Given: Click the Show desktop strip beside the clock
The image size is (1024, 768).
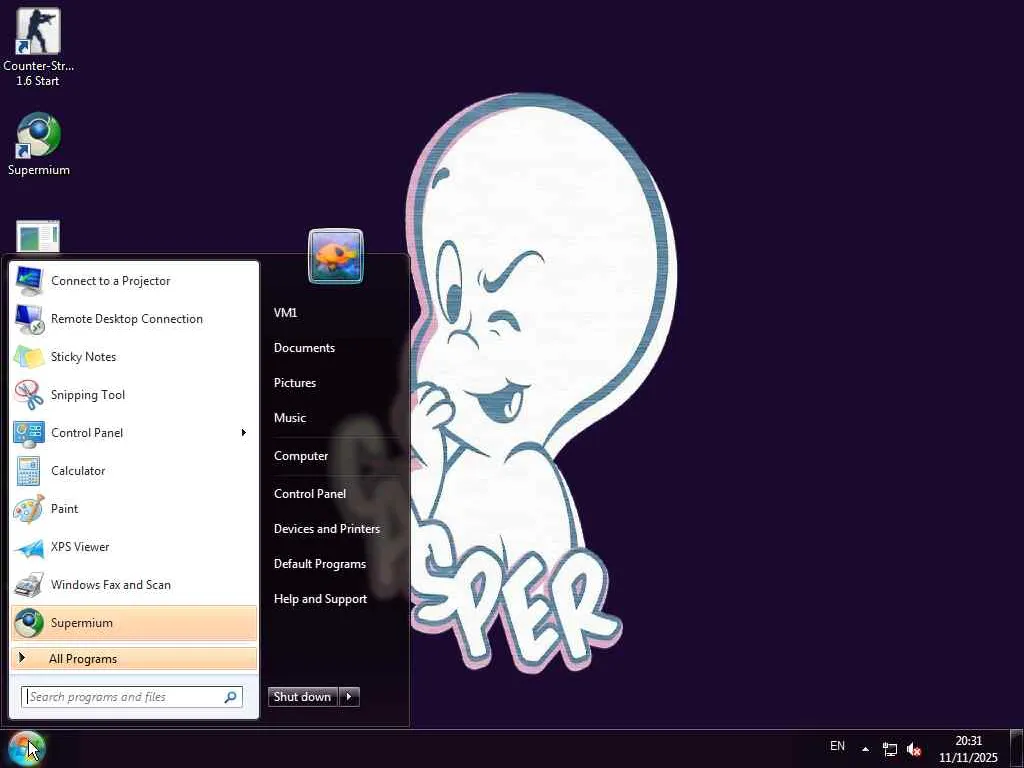Looking at the screenshot, I should point(1016,749).
